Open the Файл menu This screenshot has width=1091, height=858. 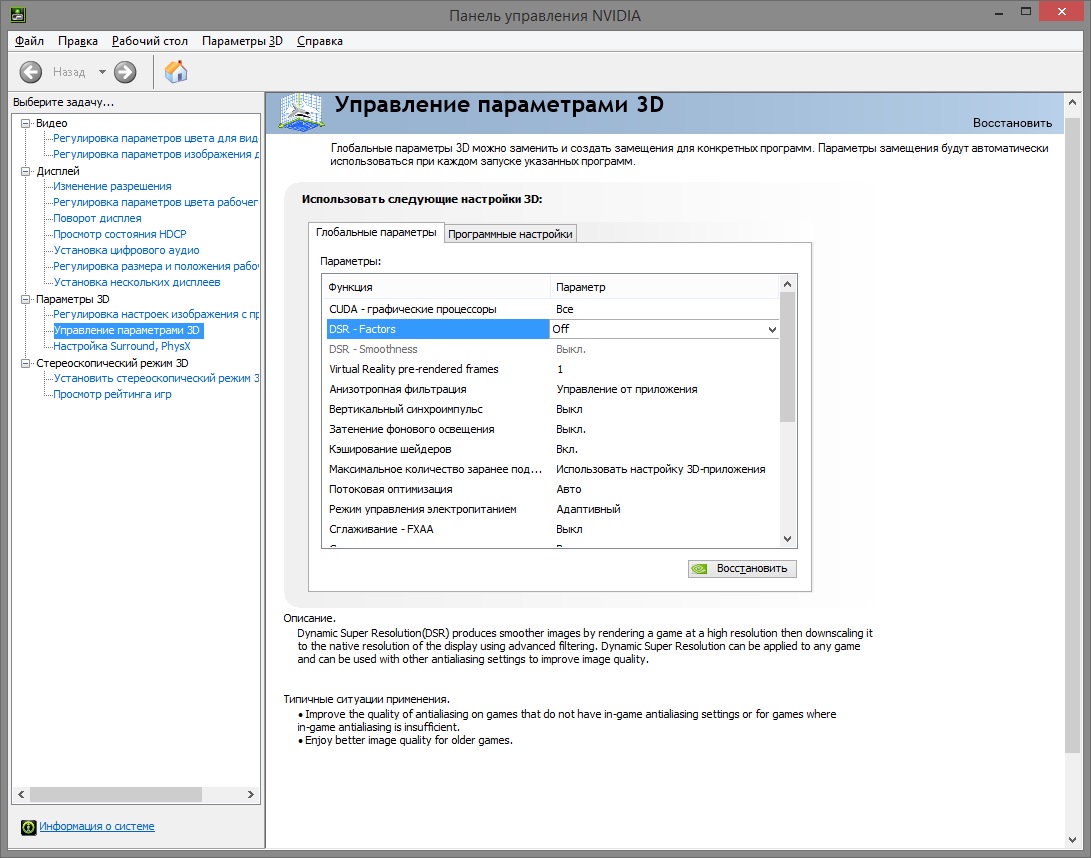click(29, 41)
